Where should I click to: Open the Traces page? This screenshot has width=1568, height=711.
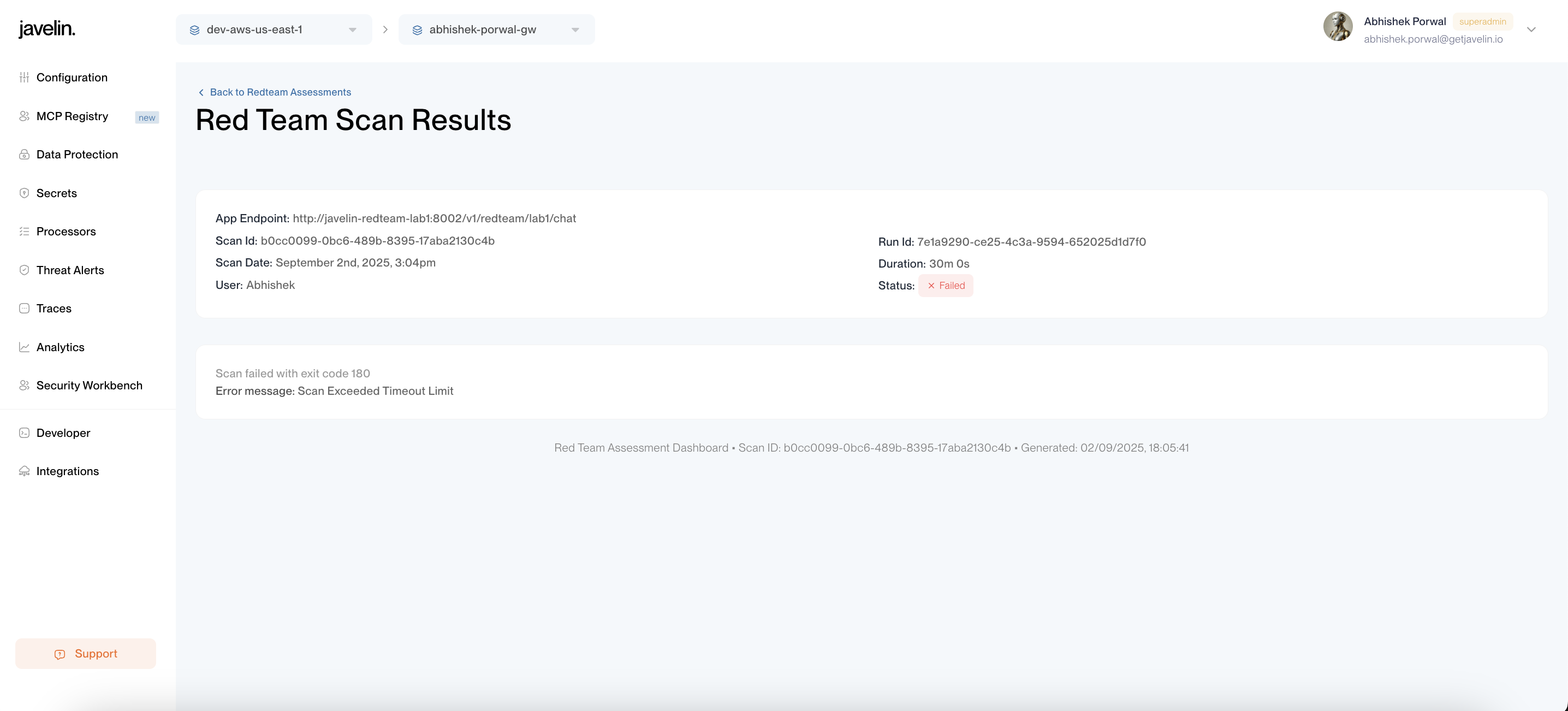tap(54, 308)
